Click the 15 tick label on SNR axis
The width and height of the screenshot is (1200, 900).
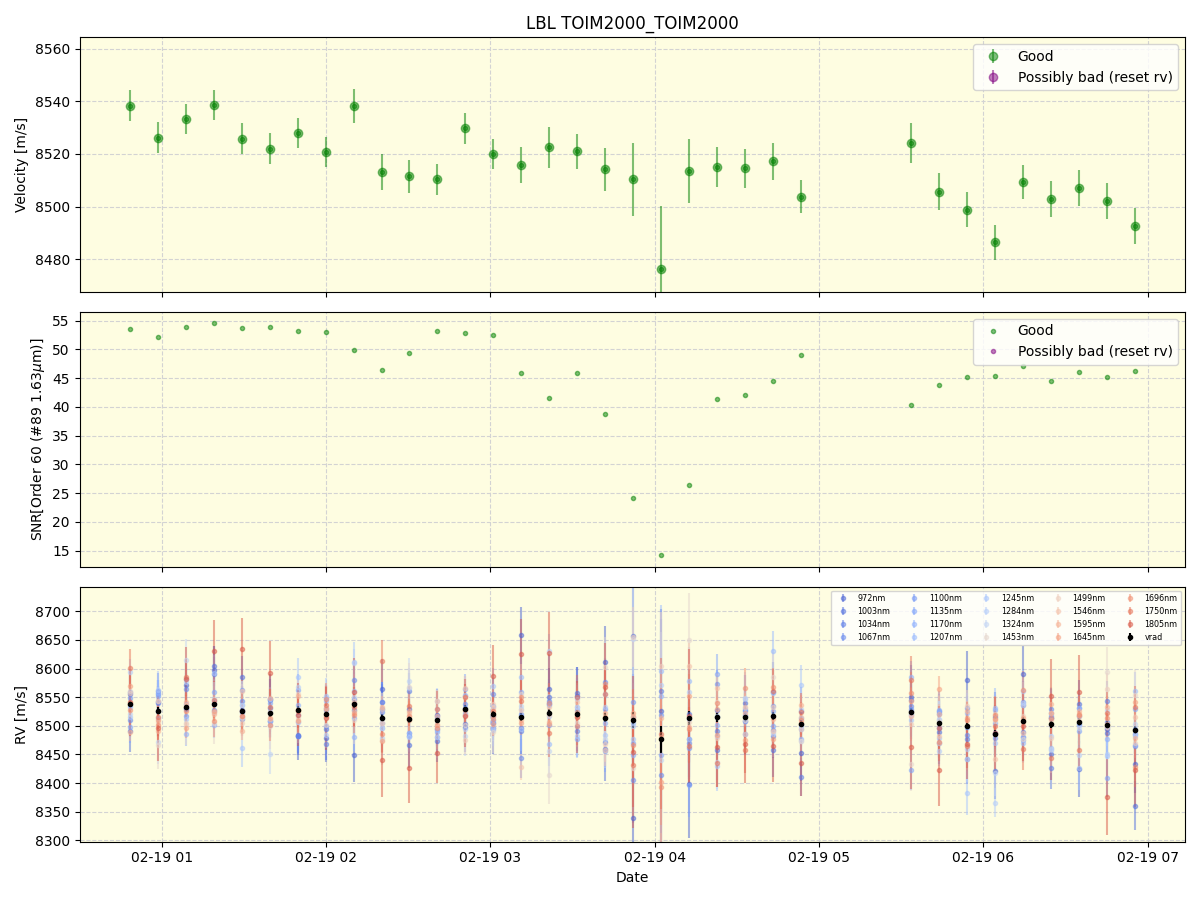(x=62, y=550)
